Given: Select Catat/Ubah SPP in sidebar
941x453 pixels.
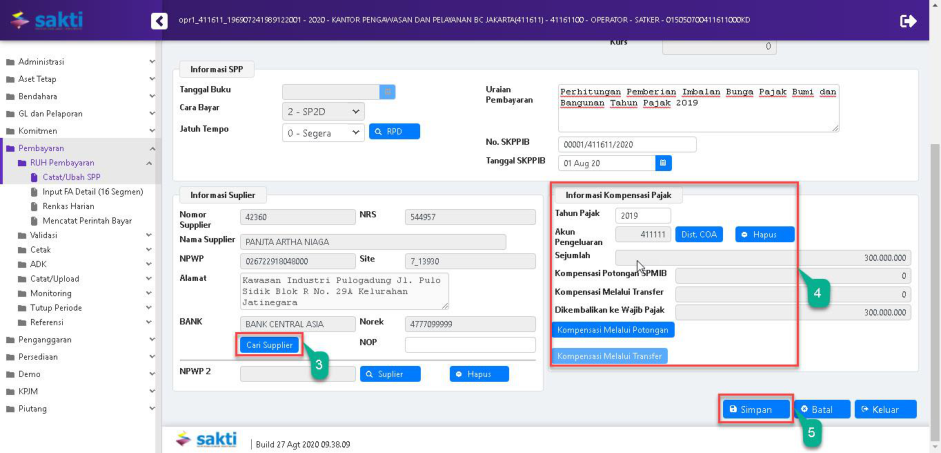Looking at the screenshot, I should click(x=71, y=177).
